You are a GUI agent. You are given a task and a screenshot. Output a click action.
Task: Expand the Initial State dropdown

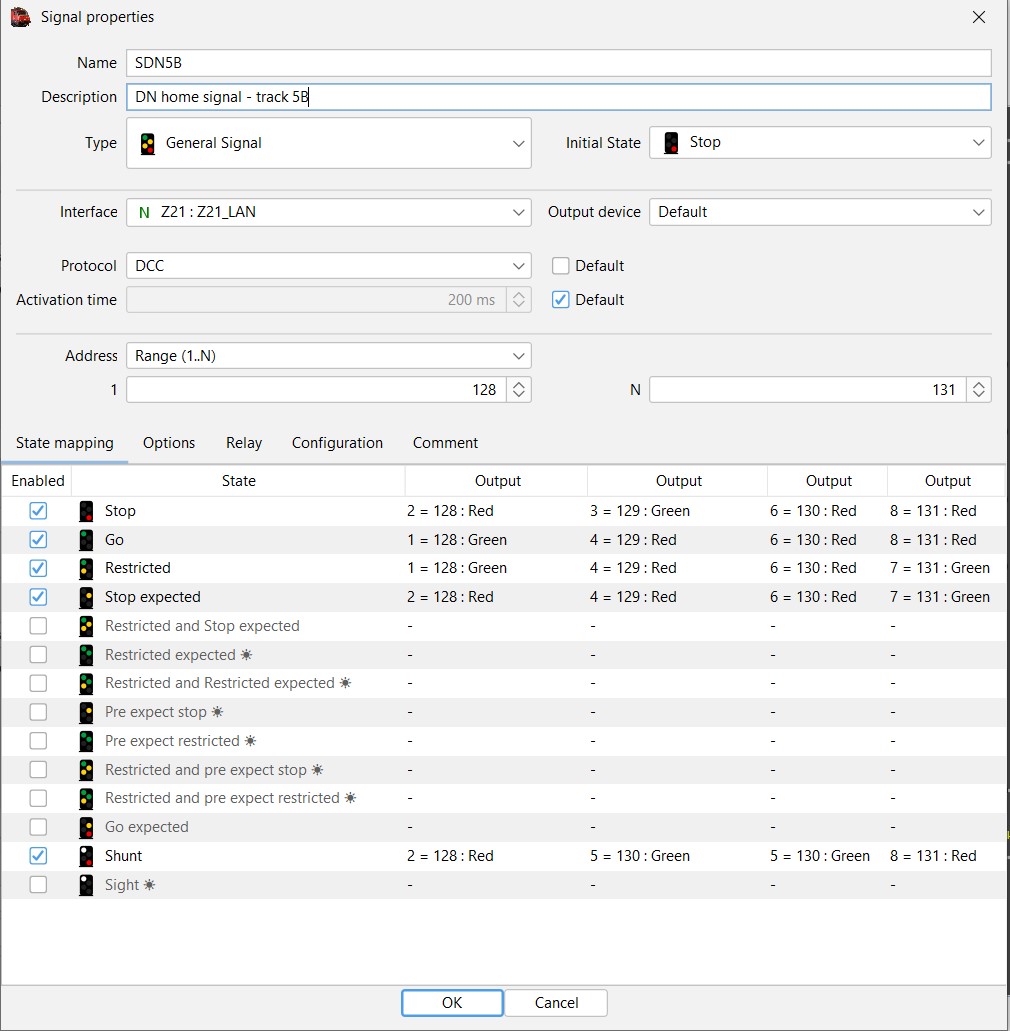[x=820, y=142]
